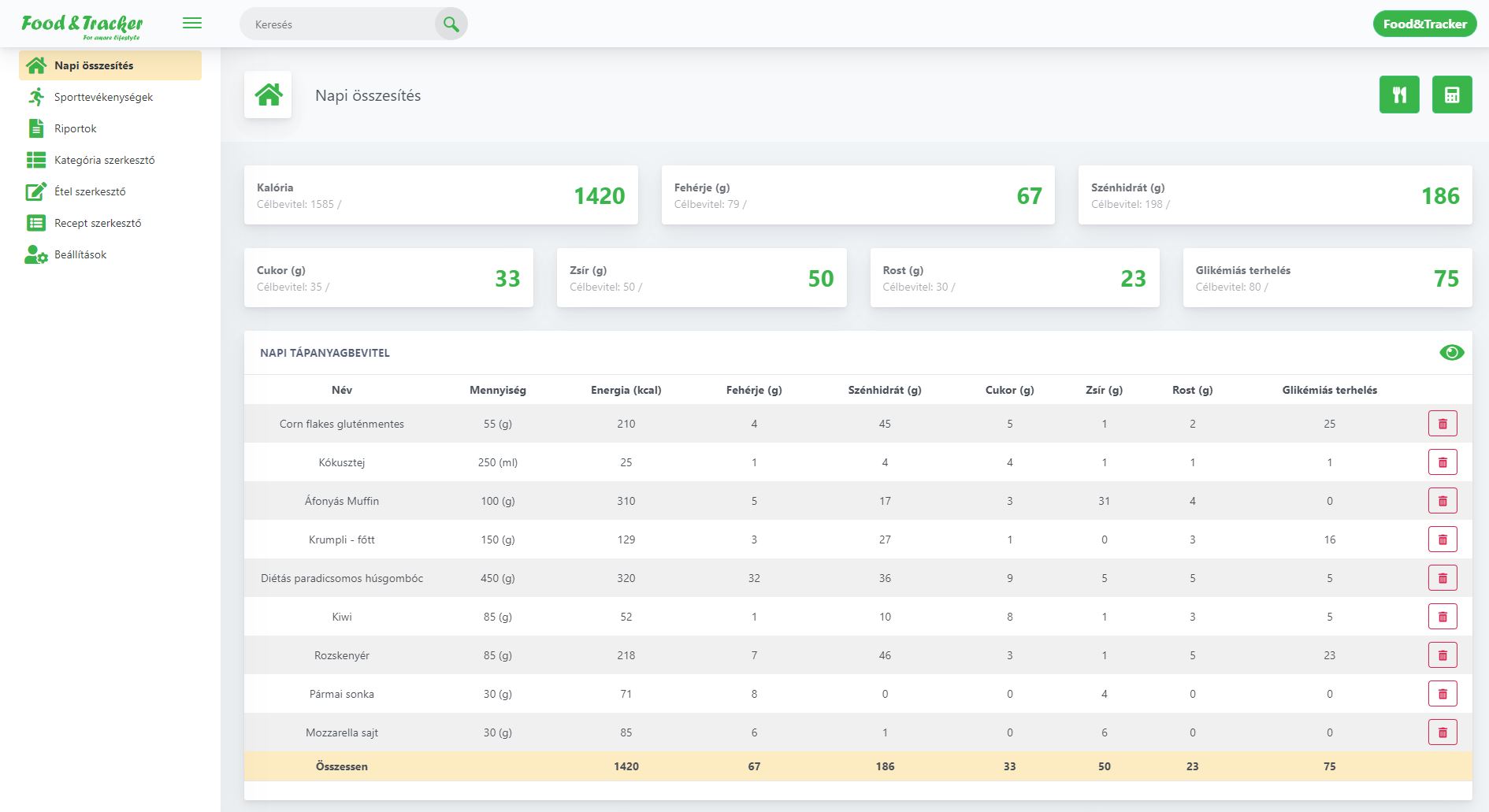The image size is (1489, 812).
Task: Click the Energia (kcal) column header
Action: tap(626, 390)
